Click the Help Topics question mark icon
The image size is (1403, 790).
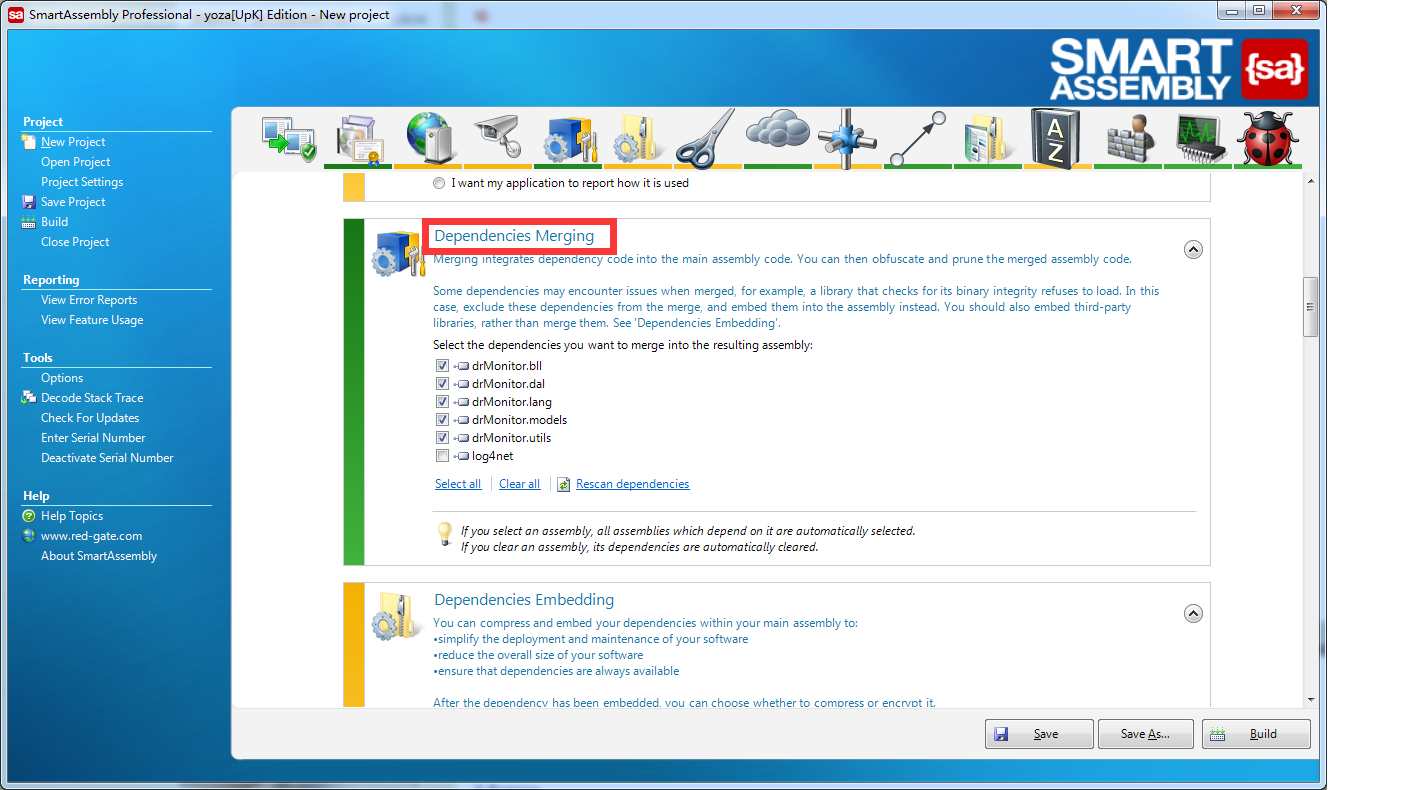(29, 516)
